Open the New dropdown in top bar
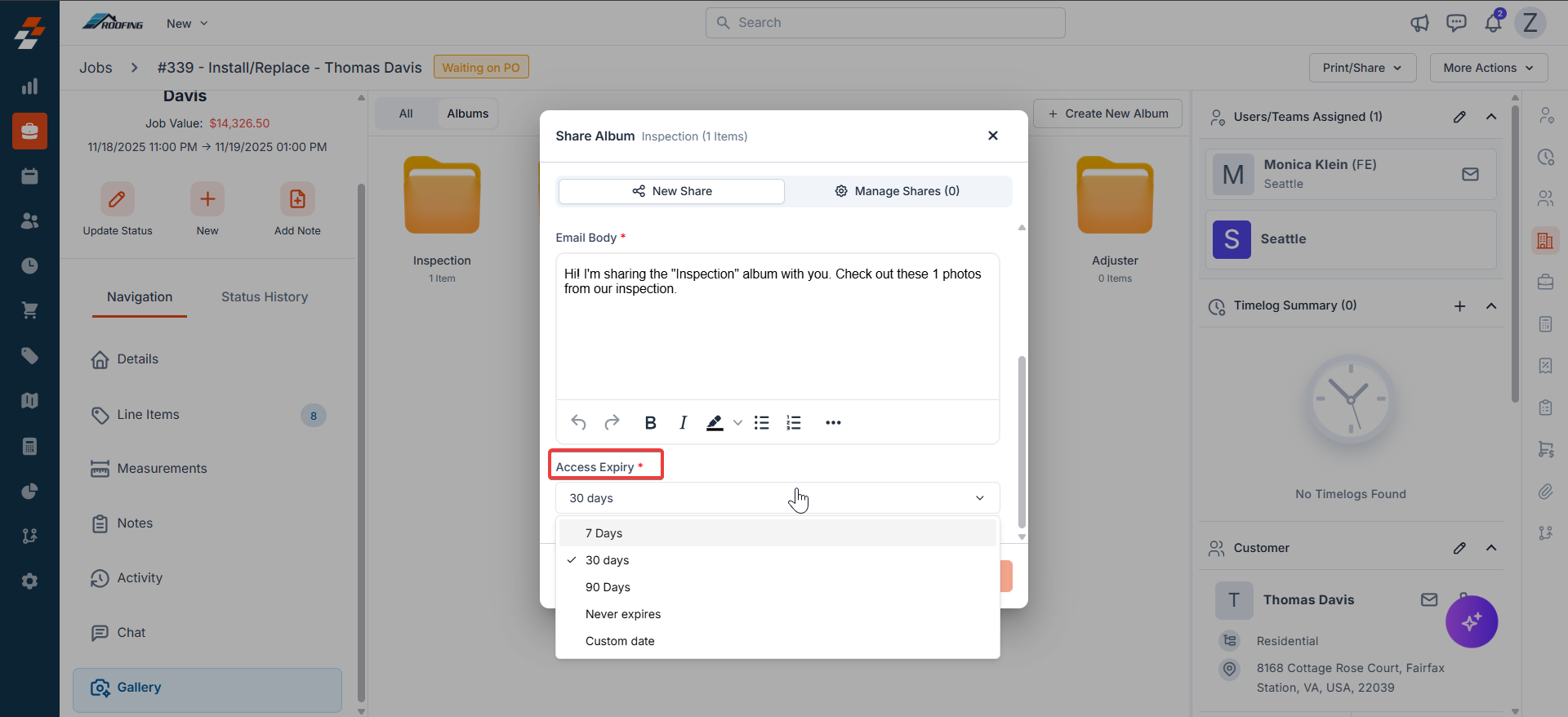 (x=187, y=24)
